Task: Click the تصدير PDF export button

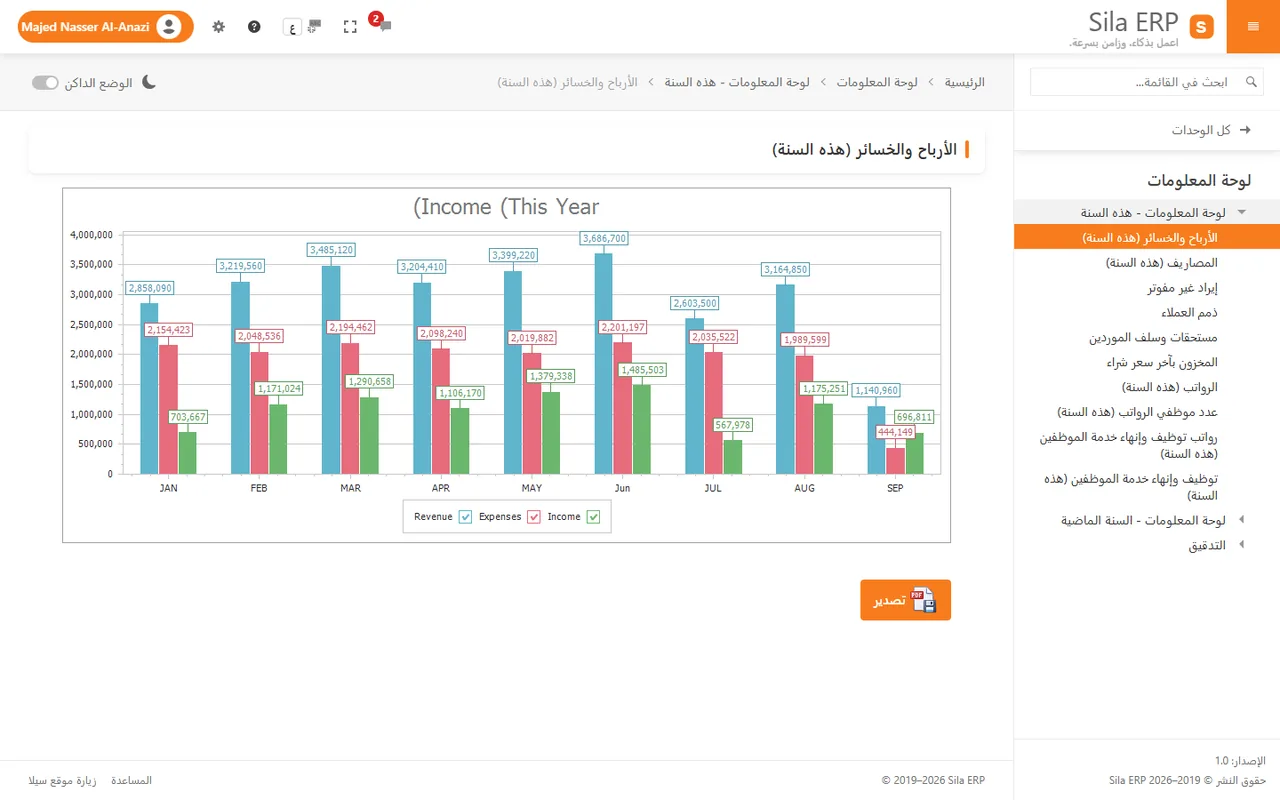Action: (905, 600)
